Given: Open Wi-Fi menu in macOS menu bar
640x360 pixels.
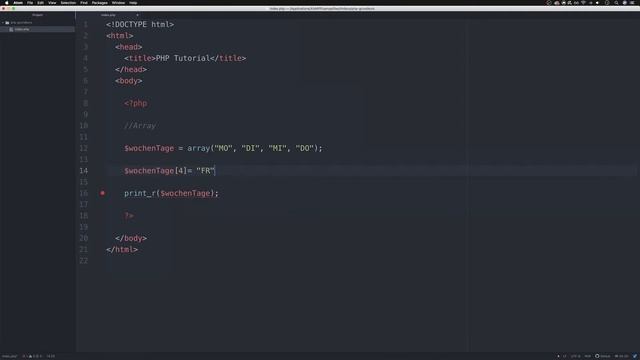Looking at the screenshot, I should pyautogui.click(x=583, y=3).
